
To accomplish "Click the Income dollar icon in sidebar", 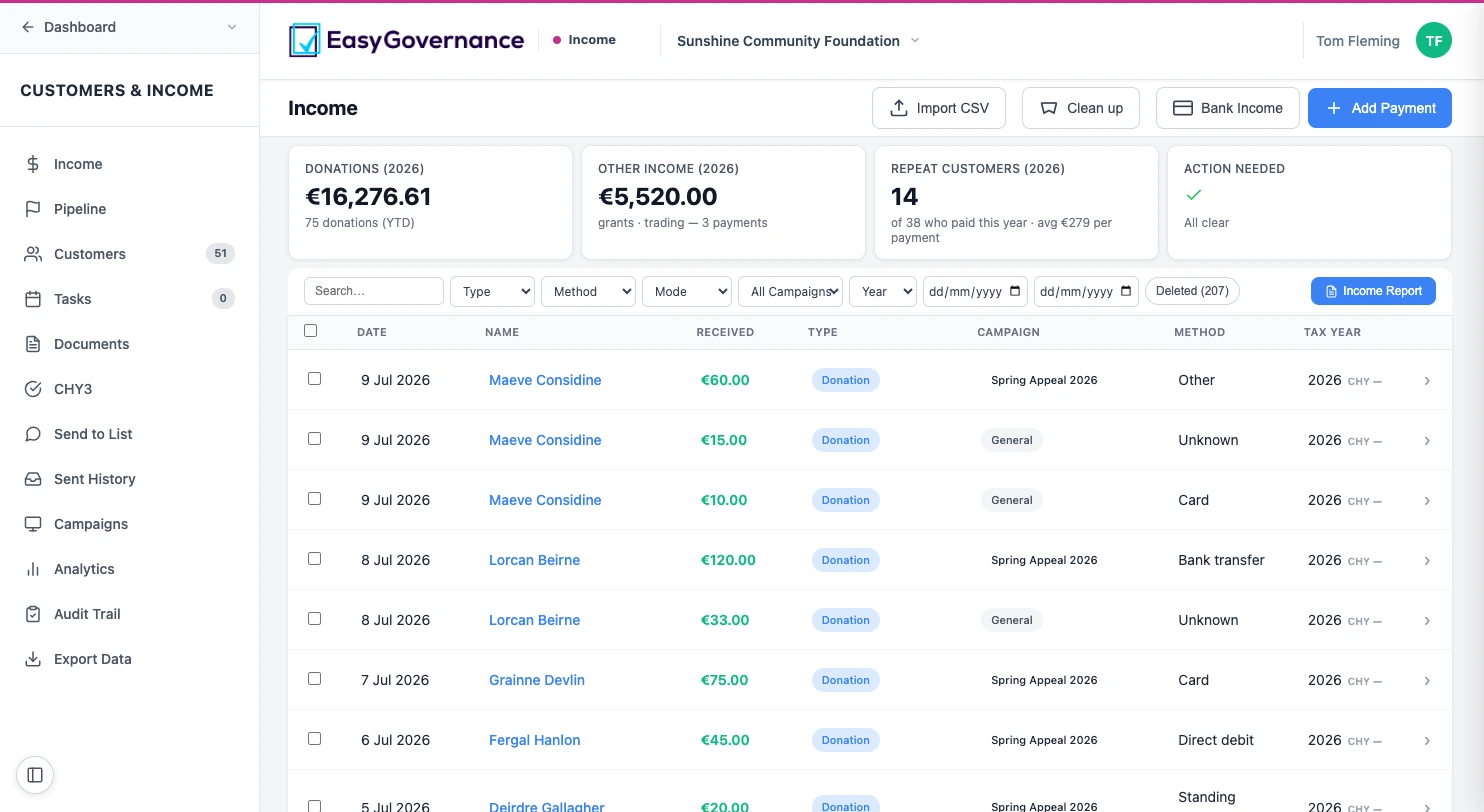I will 33,164.
